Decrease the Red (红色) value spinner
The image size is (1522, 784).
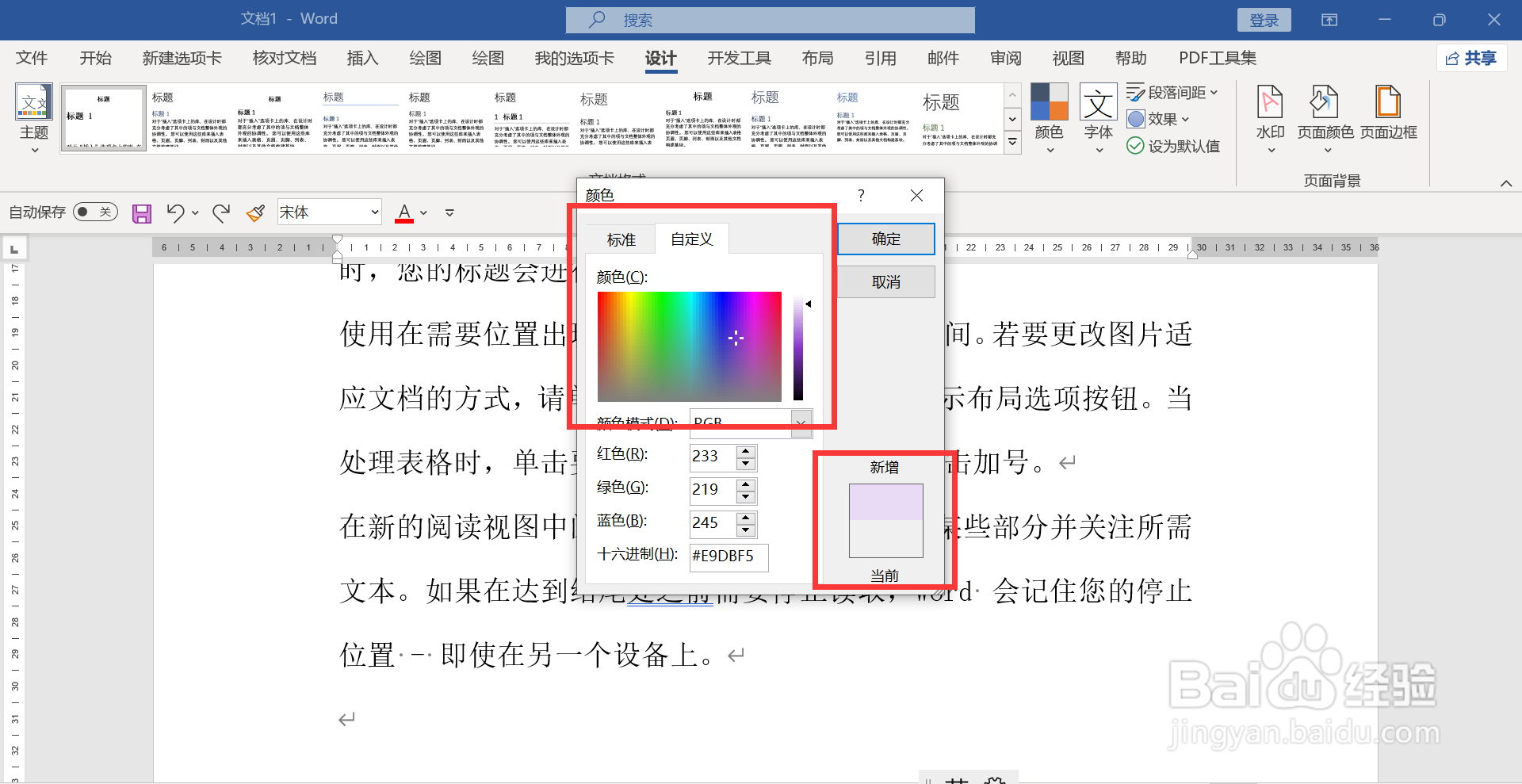[x=746, y=464]
